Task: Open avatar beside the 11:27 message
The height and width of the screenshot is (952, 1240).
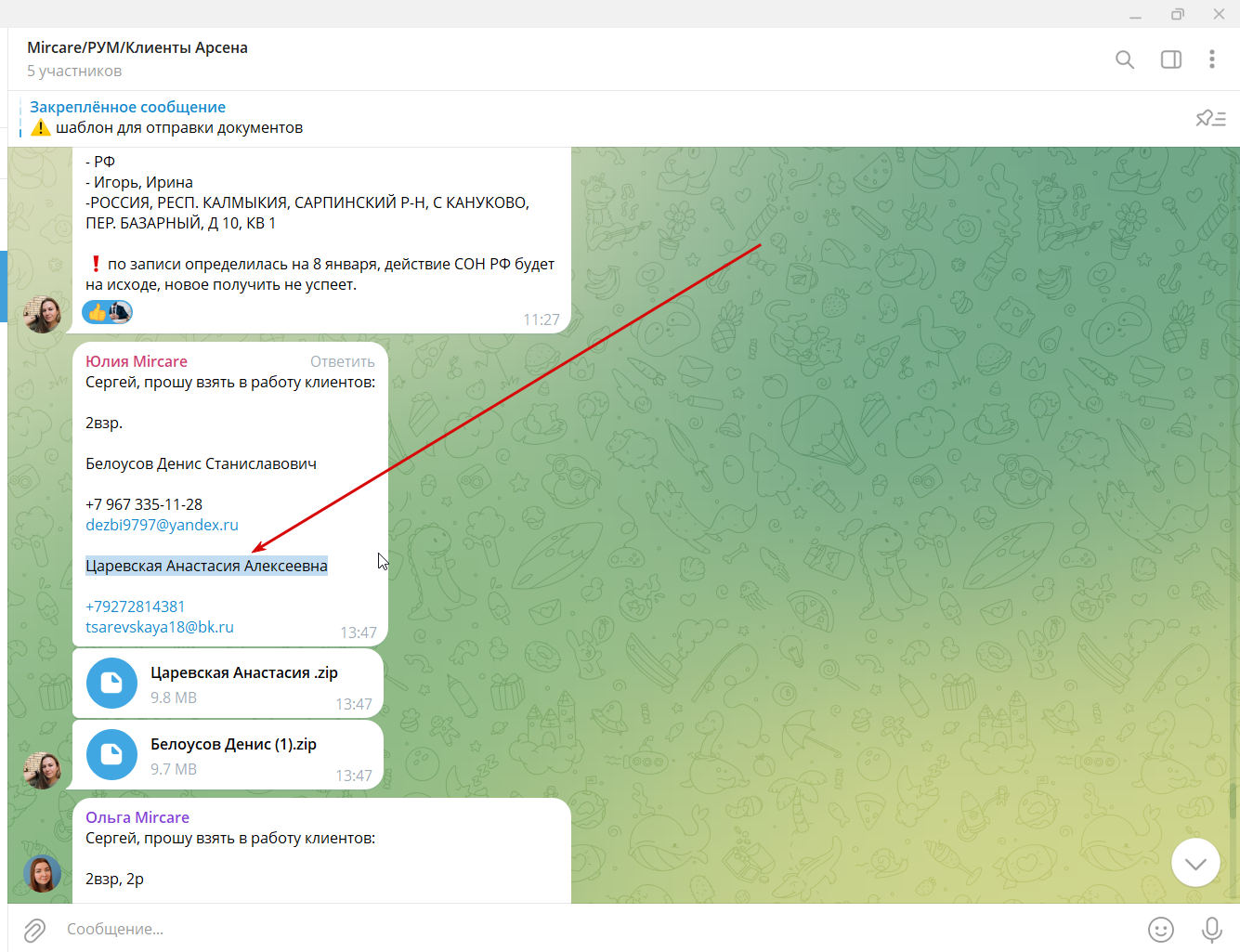Action: click(42, 315)
